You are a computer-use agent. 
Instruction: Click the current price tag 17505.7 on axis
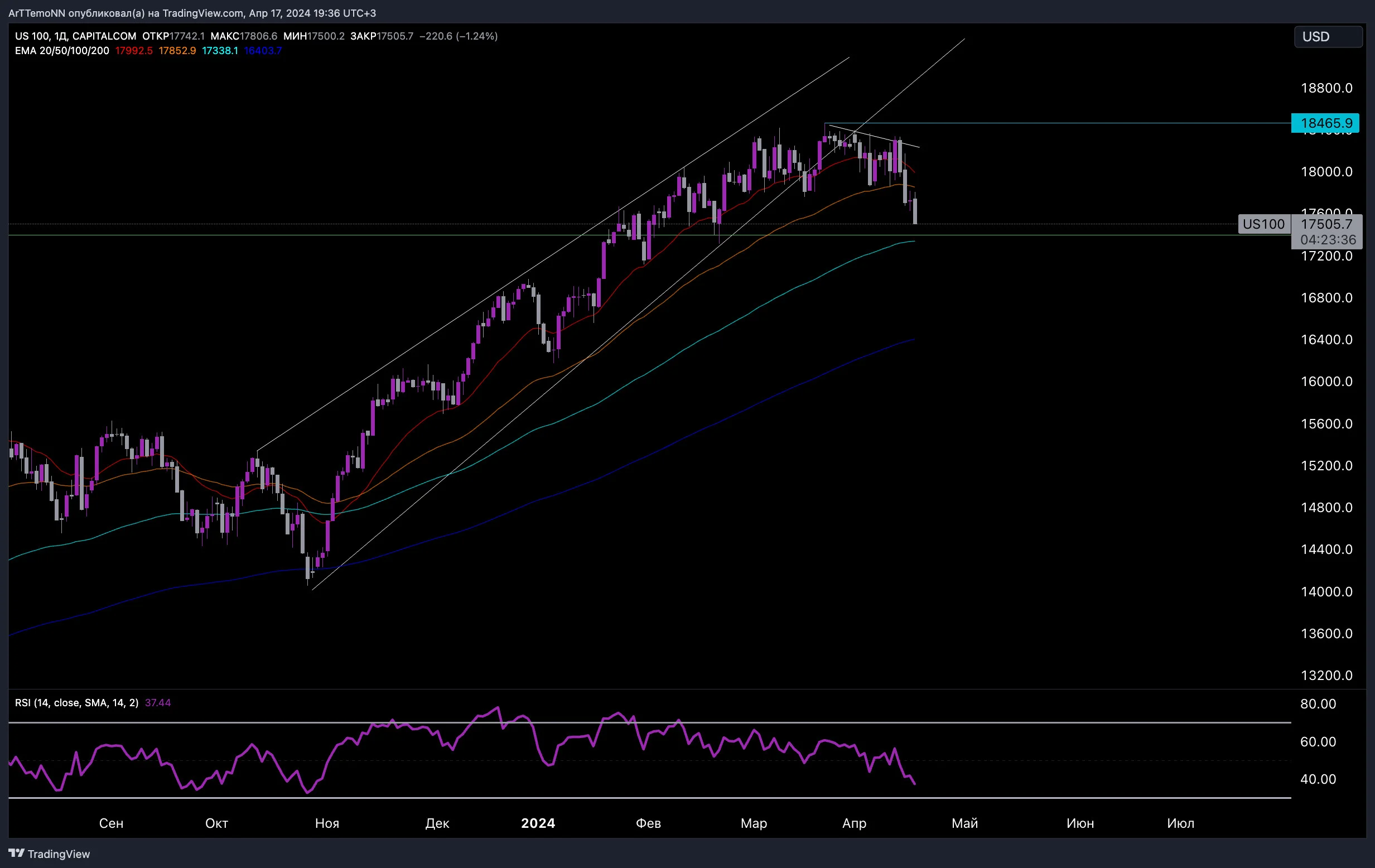[x=1327, y=224]
